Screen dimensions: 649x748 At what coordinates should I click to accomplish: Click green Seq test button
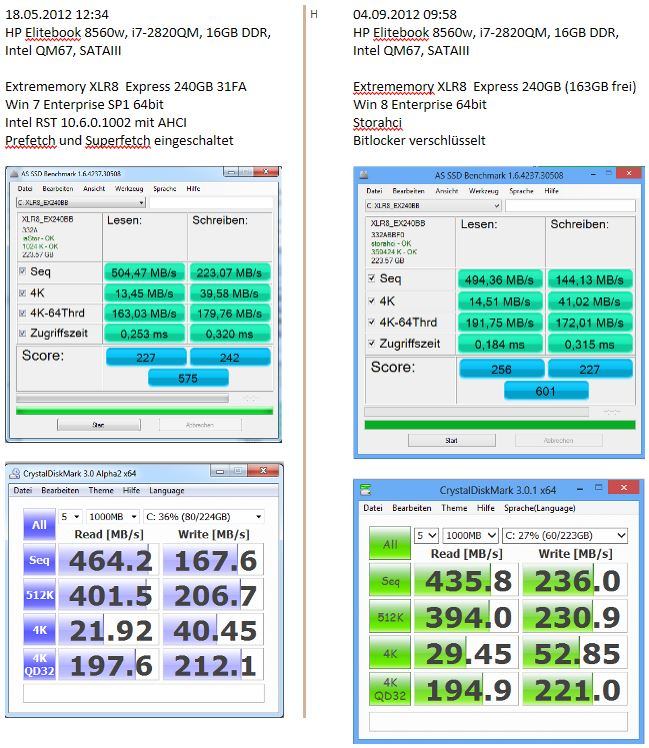[390, 581]
